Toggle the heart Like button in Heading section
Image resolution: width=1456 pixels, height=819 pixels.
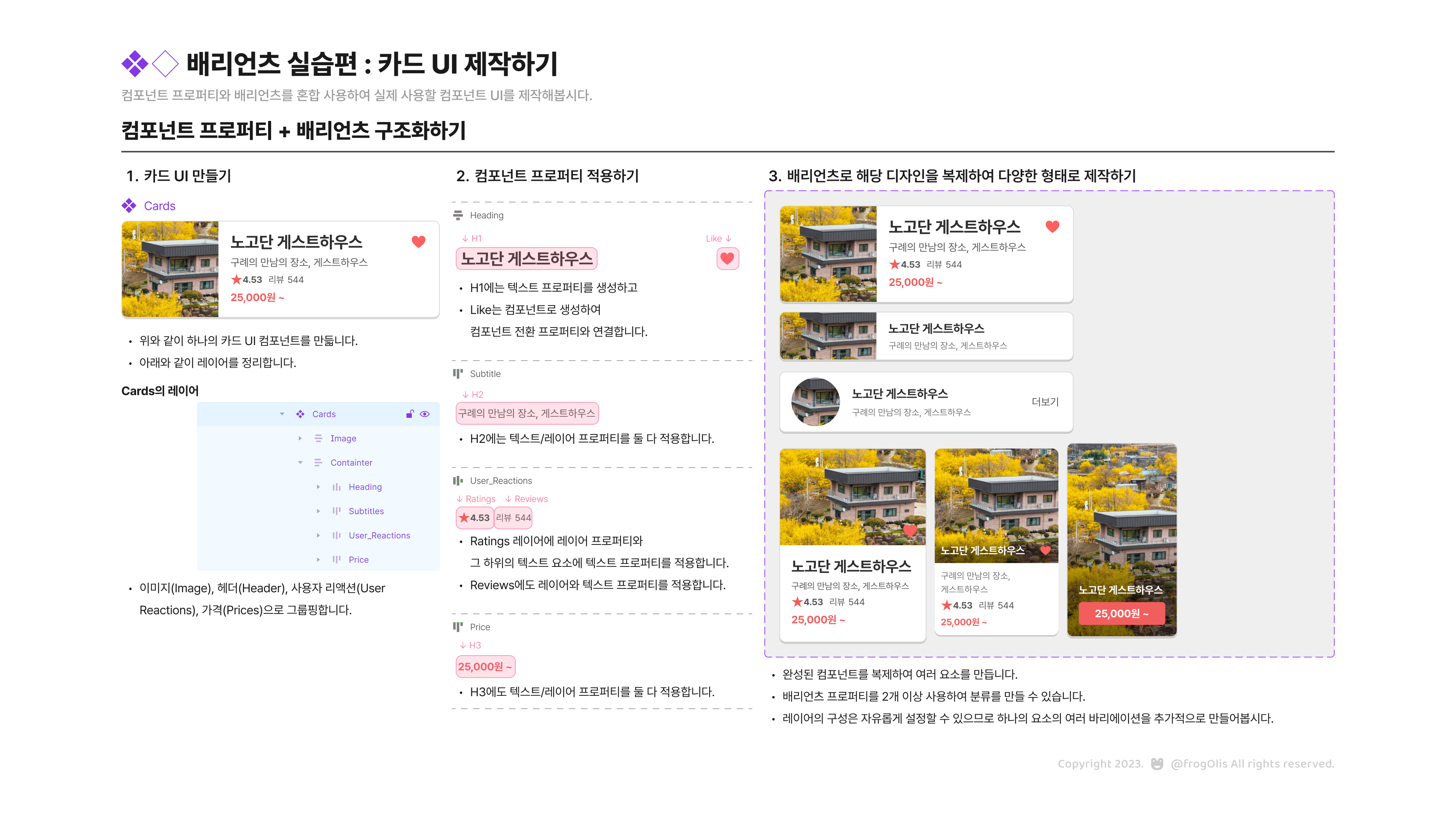click(x=727, y=259)
